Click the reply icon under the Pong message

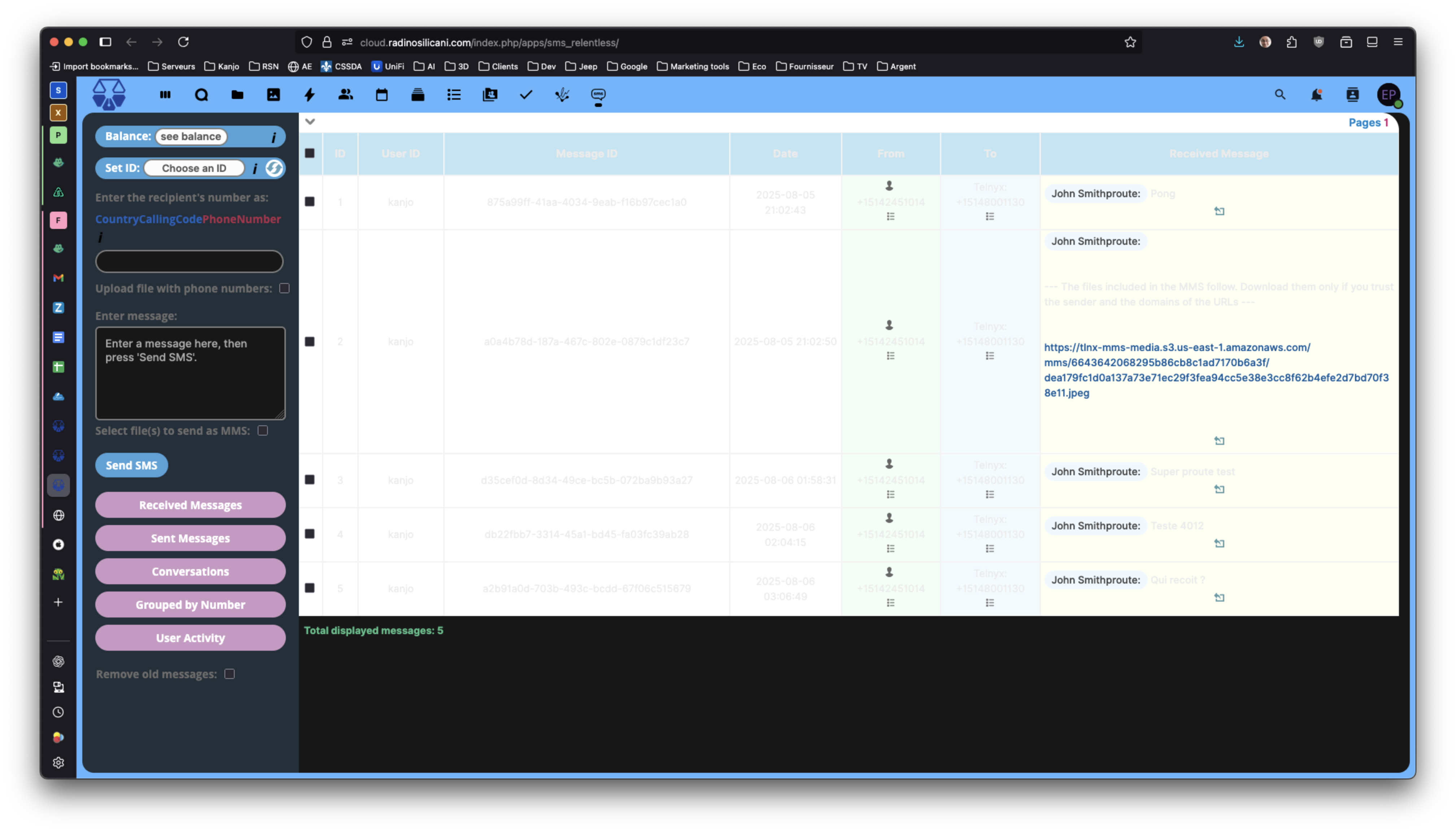click(x=1219, y=211)
